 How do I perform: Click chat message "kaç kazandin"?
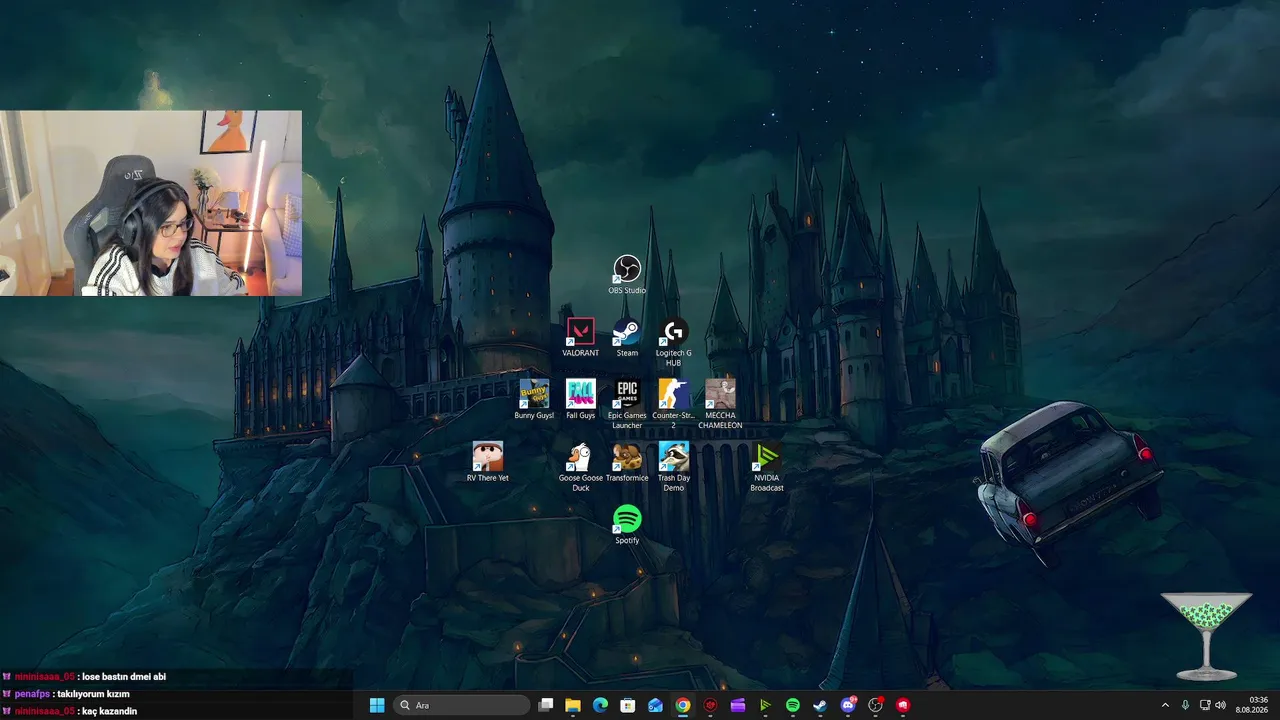(x=109, y=711)
